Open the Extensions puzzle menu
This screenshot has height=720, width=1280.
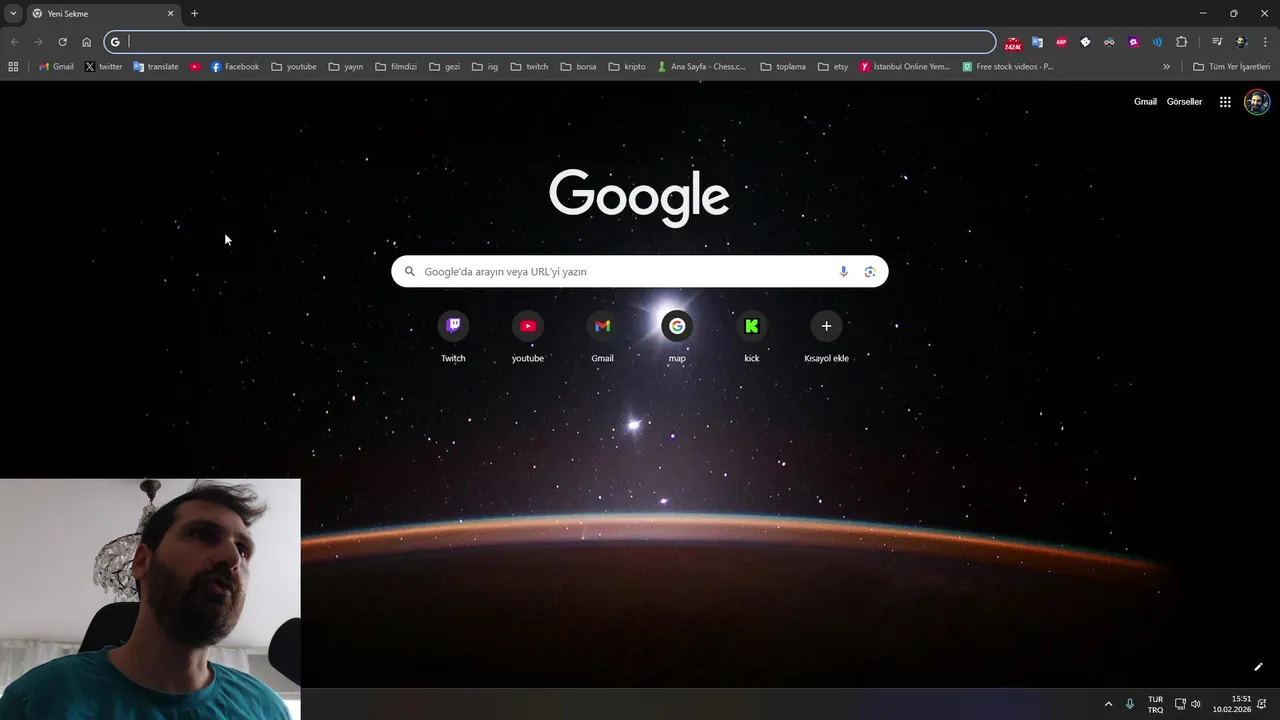point(1181,42)
